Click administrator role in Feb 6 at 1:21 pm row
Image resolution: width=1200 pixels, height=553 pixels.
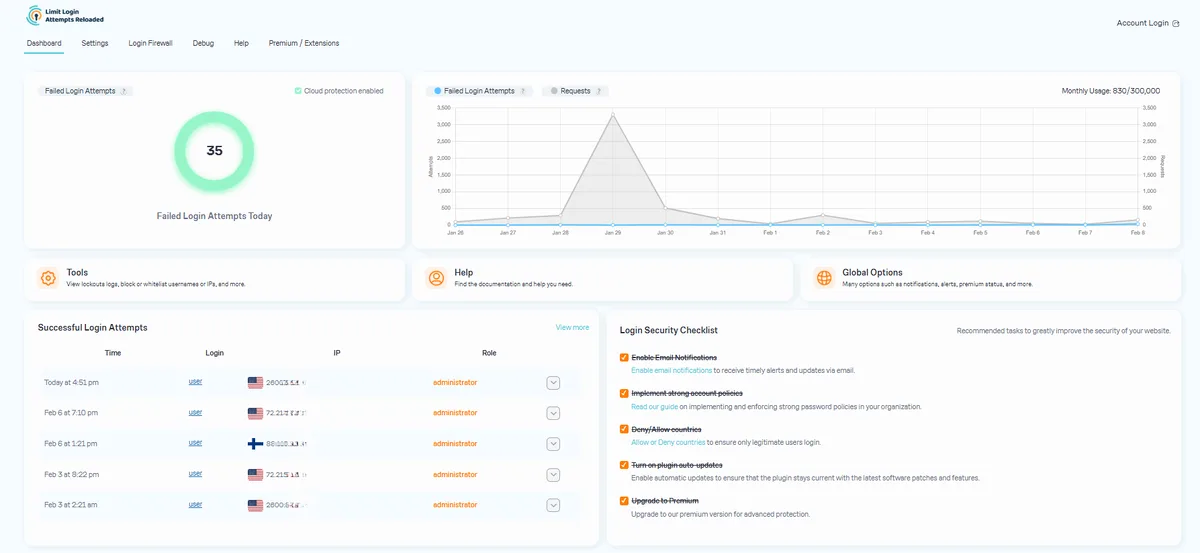(455, 443)
